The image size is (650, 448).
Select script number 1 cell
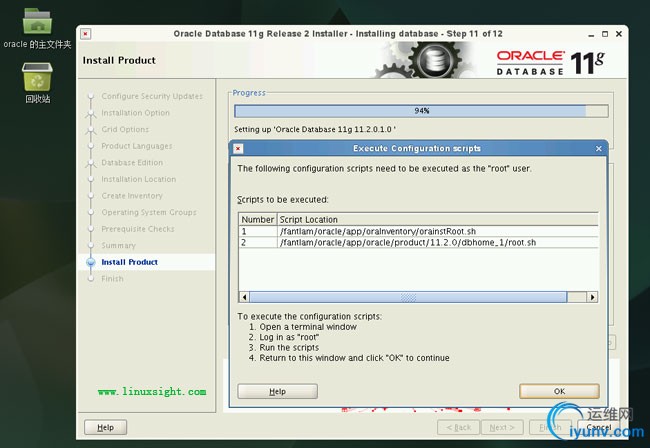(x=258, y=231)
